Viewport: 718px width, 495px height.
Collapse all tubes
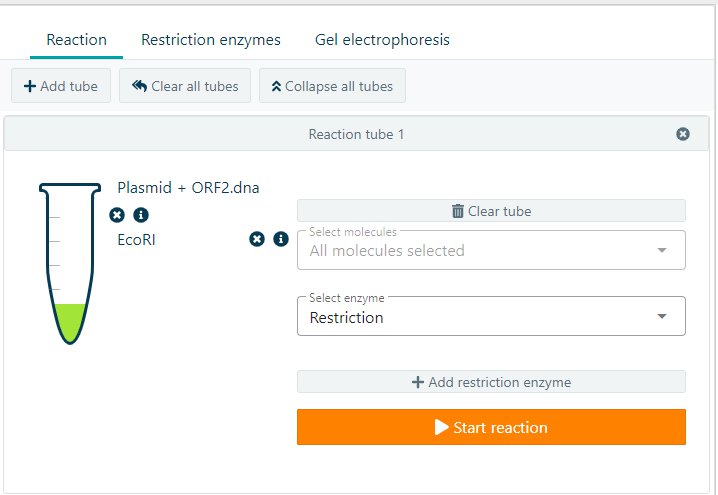pos(332,86)
